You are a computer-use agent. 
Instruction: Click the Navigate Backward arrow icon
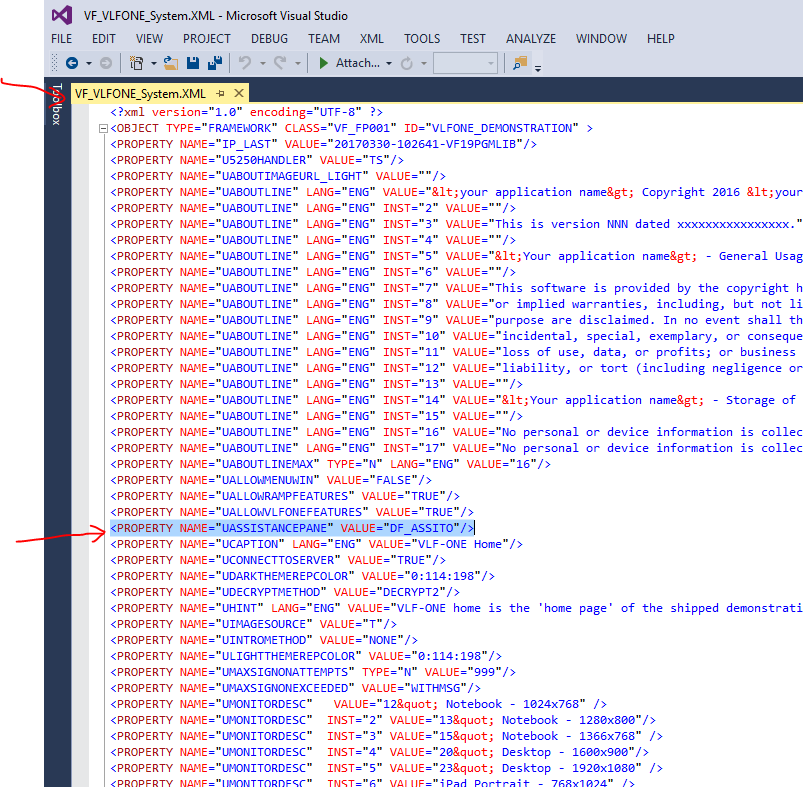[72, 63]
